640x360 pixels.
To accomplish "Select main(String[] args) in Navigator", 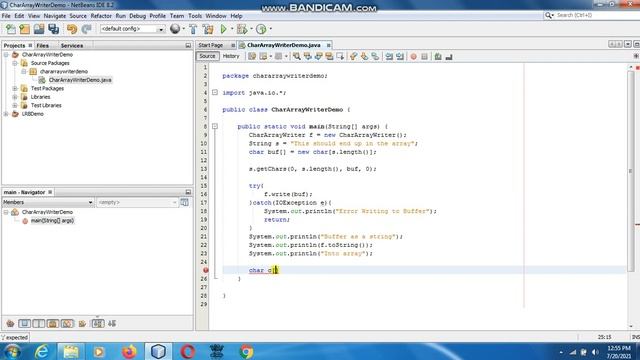I will tap(52, 221).
